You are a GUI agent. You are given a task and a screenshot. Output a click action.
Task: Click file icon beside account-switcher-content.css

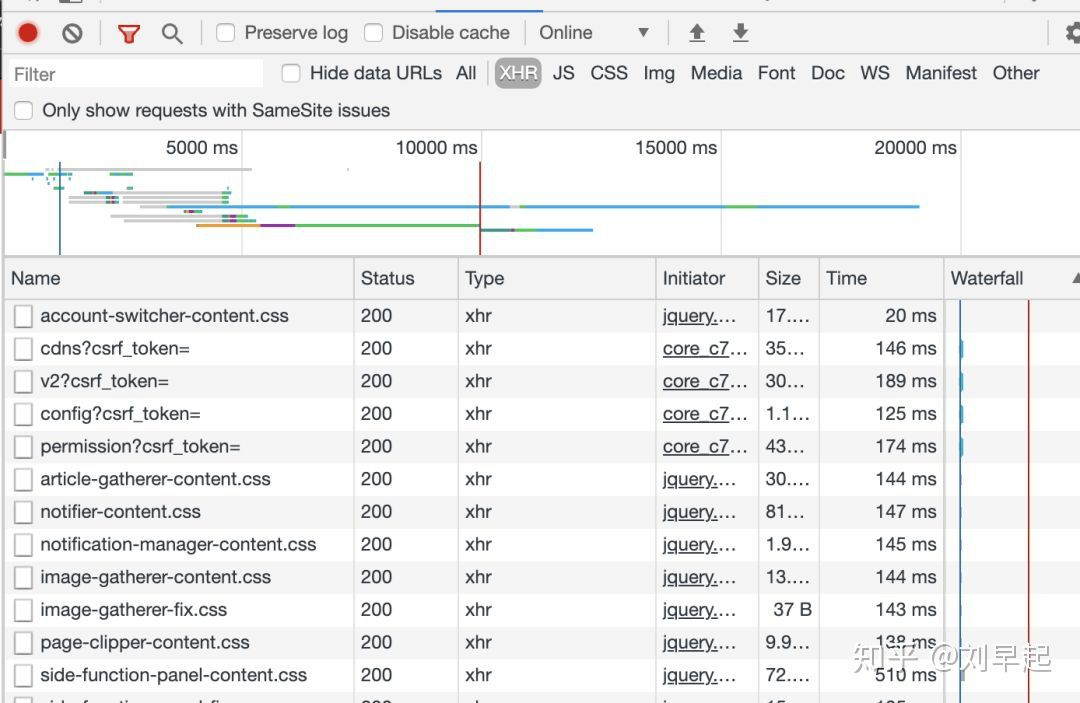point(23,316)
